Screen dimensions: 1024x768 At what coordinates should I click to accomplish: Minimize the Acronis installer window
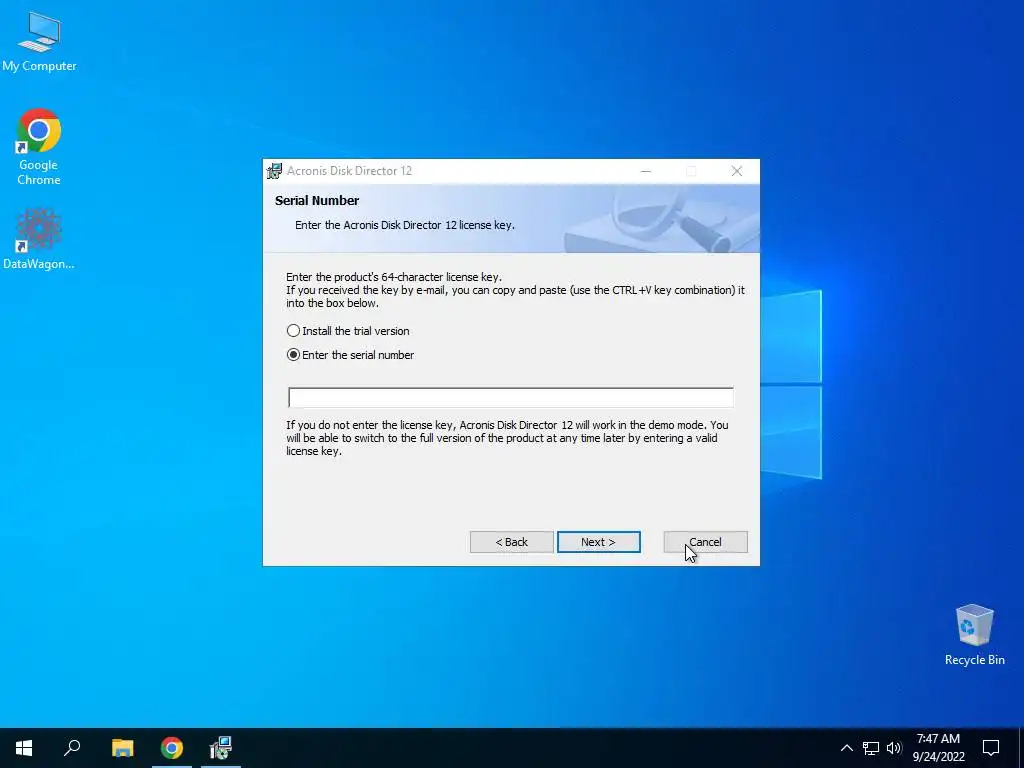point(646,171)
